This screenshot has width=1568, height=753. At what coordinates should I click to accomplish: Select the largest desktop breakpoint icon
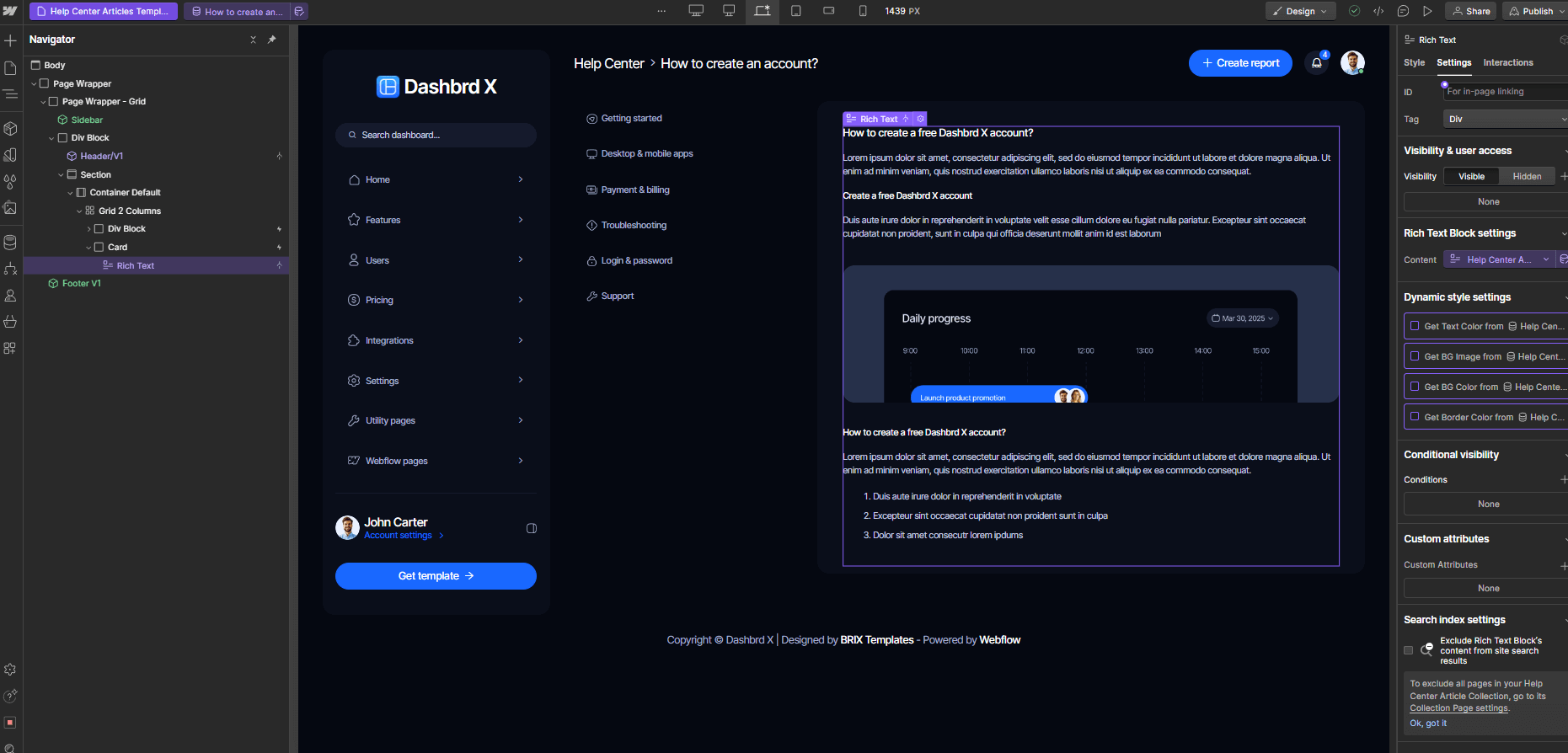coord(696,11)
